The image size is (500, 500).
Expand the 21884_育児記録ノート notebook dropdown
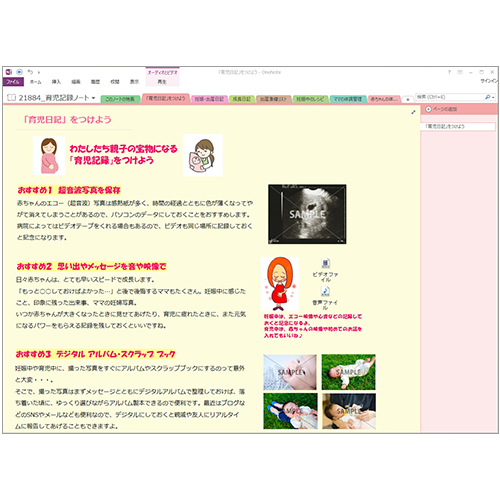93,98
